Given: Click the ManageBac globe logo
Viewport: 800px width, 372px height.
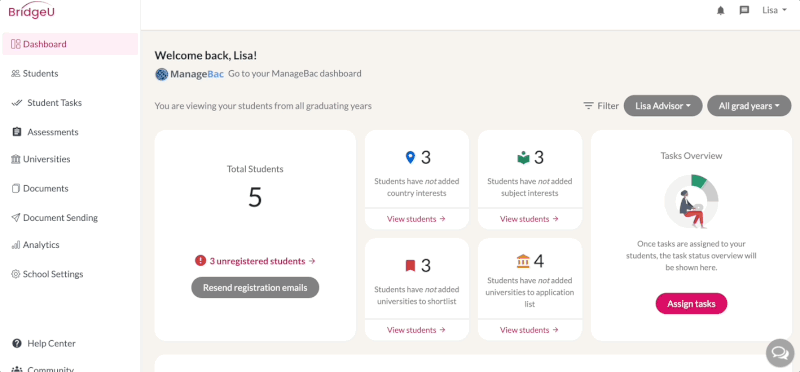Looking at the screenshot, I should click(x=162, y=74).
